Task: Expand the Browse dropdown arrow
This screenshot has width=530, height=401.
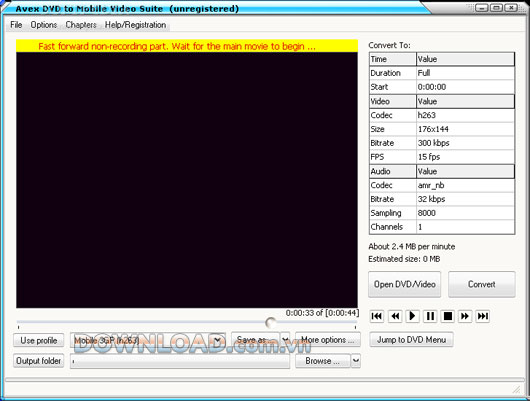Action: [356, 361]
